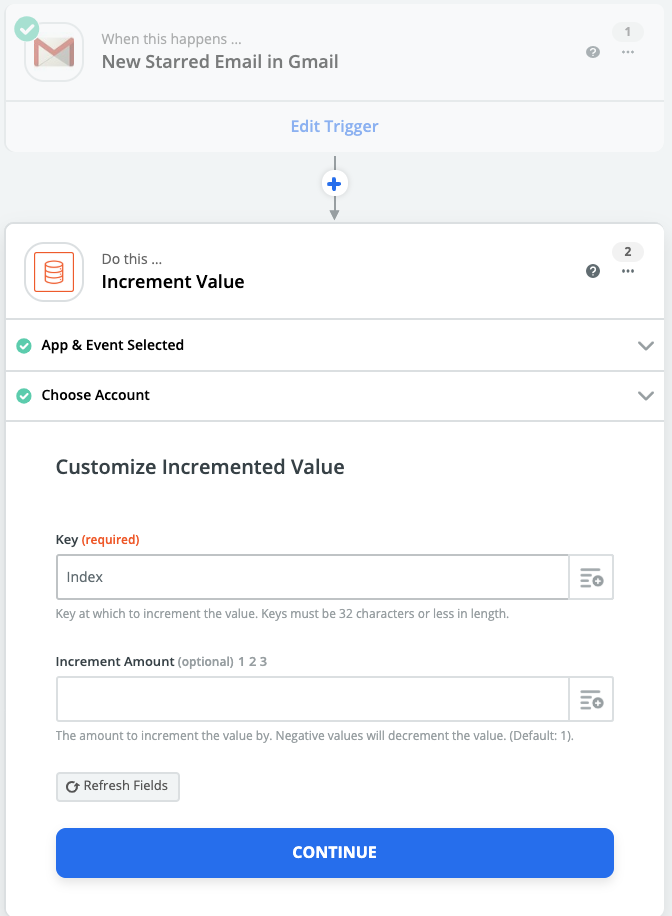The image size is (672, 916).
Task: Select the New Starred Email in Gmail title
Action: (220, 62)
